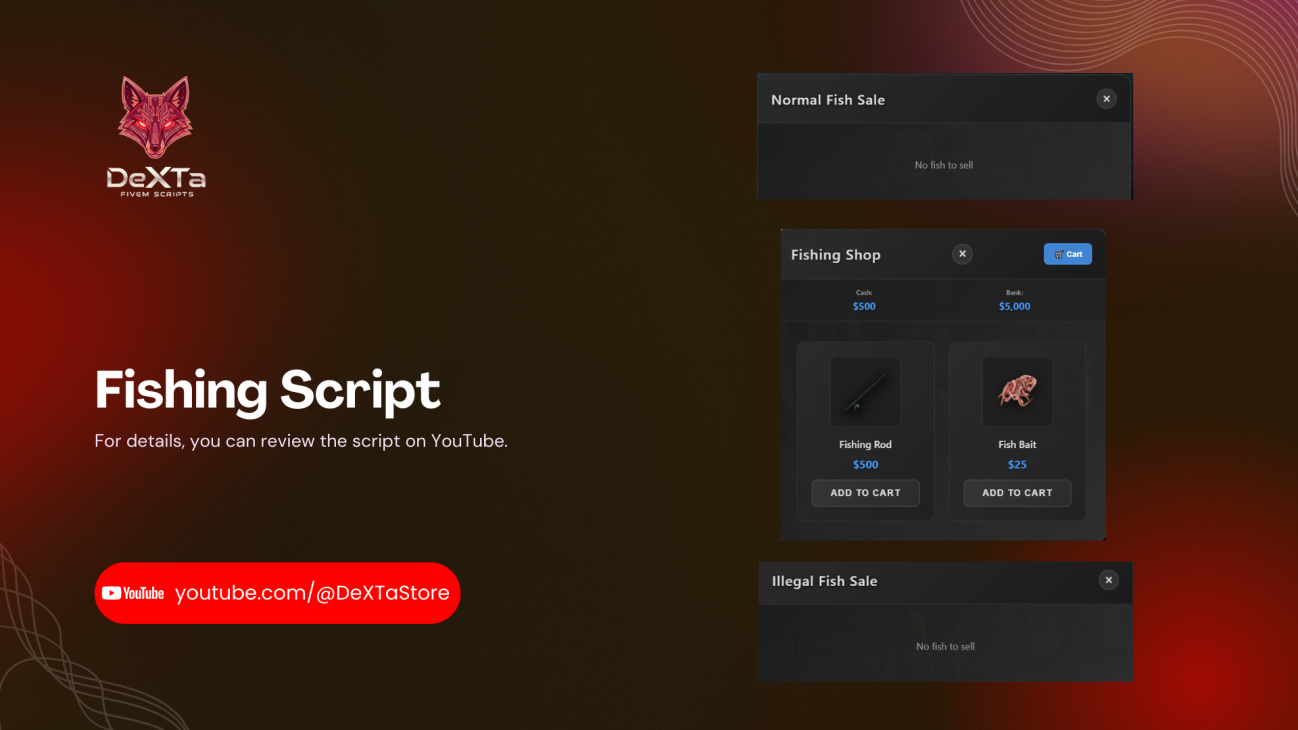Click the Illegal Fish Sale title
The height and width of the screenshot is (730, 1298).
[824, 581]
